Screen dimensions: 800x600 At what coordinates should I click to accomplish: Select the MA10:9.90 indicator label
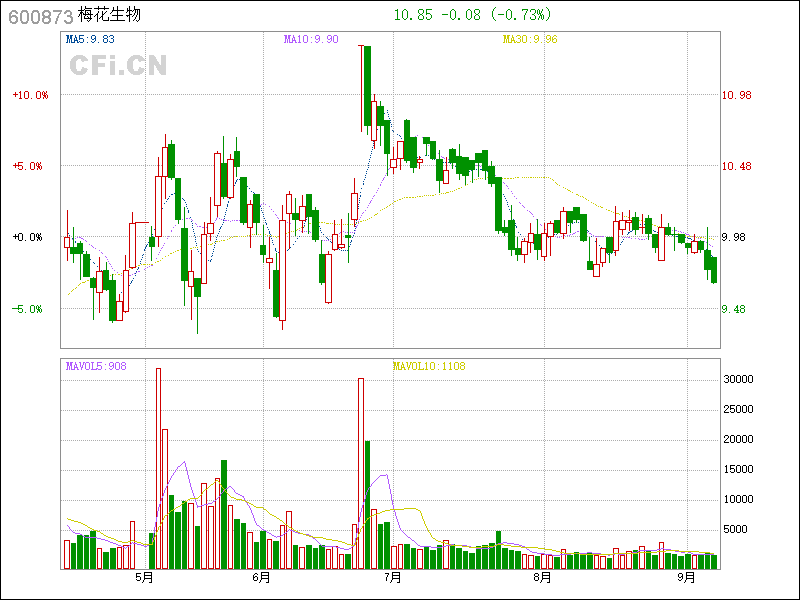[x=311, y=39]
